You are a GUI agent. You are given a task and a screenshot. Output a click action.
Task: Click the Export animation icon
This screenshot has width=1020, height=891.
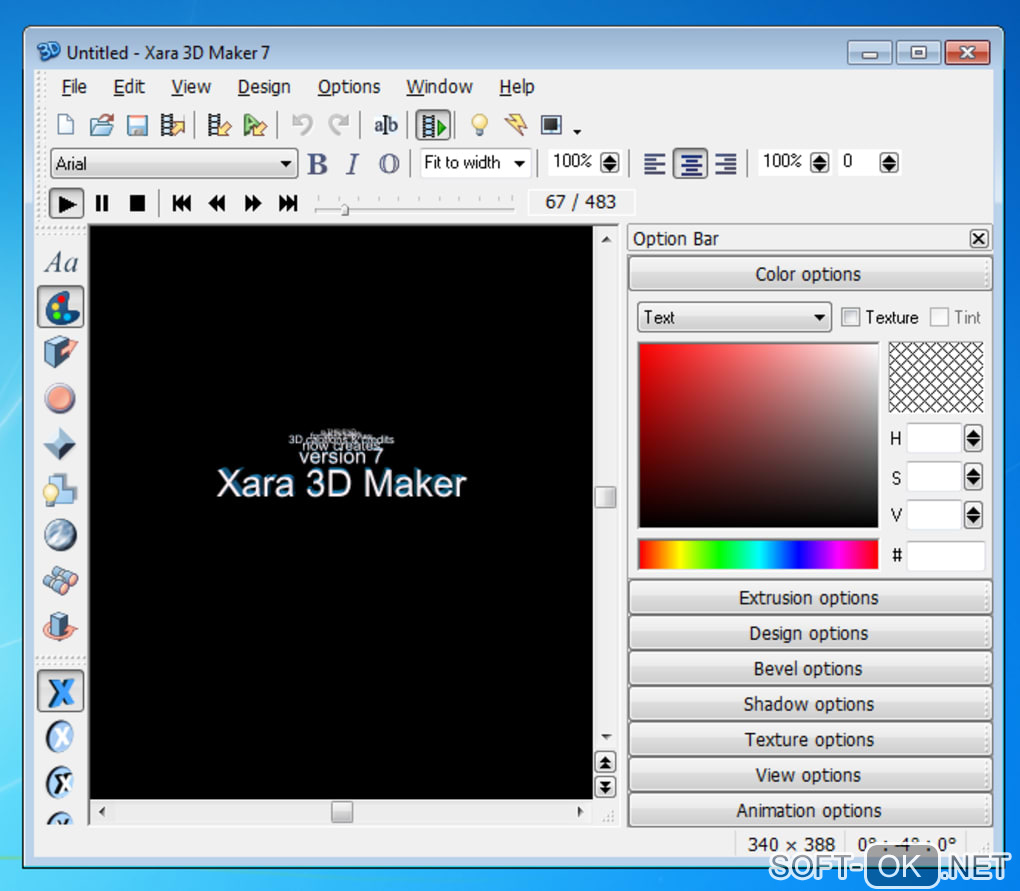[172, 124]
